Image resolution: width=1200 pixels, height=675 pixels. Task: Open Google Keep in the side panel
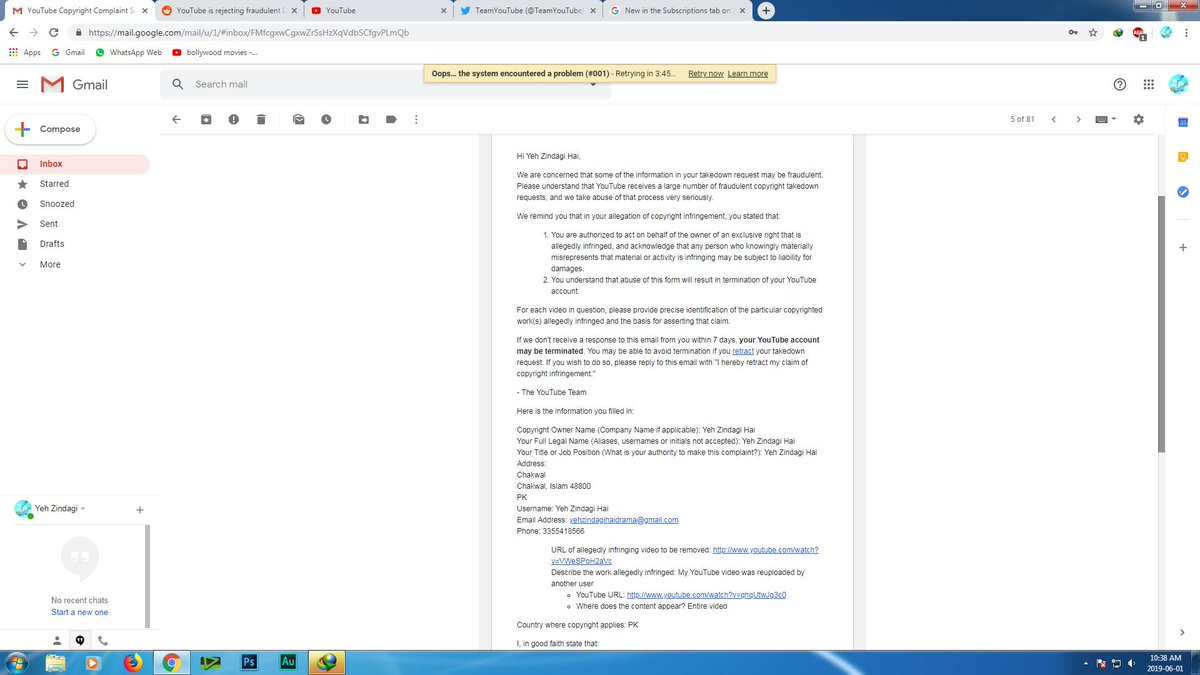(x=1182, y=156)
